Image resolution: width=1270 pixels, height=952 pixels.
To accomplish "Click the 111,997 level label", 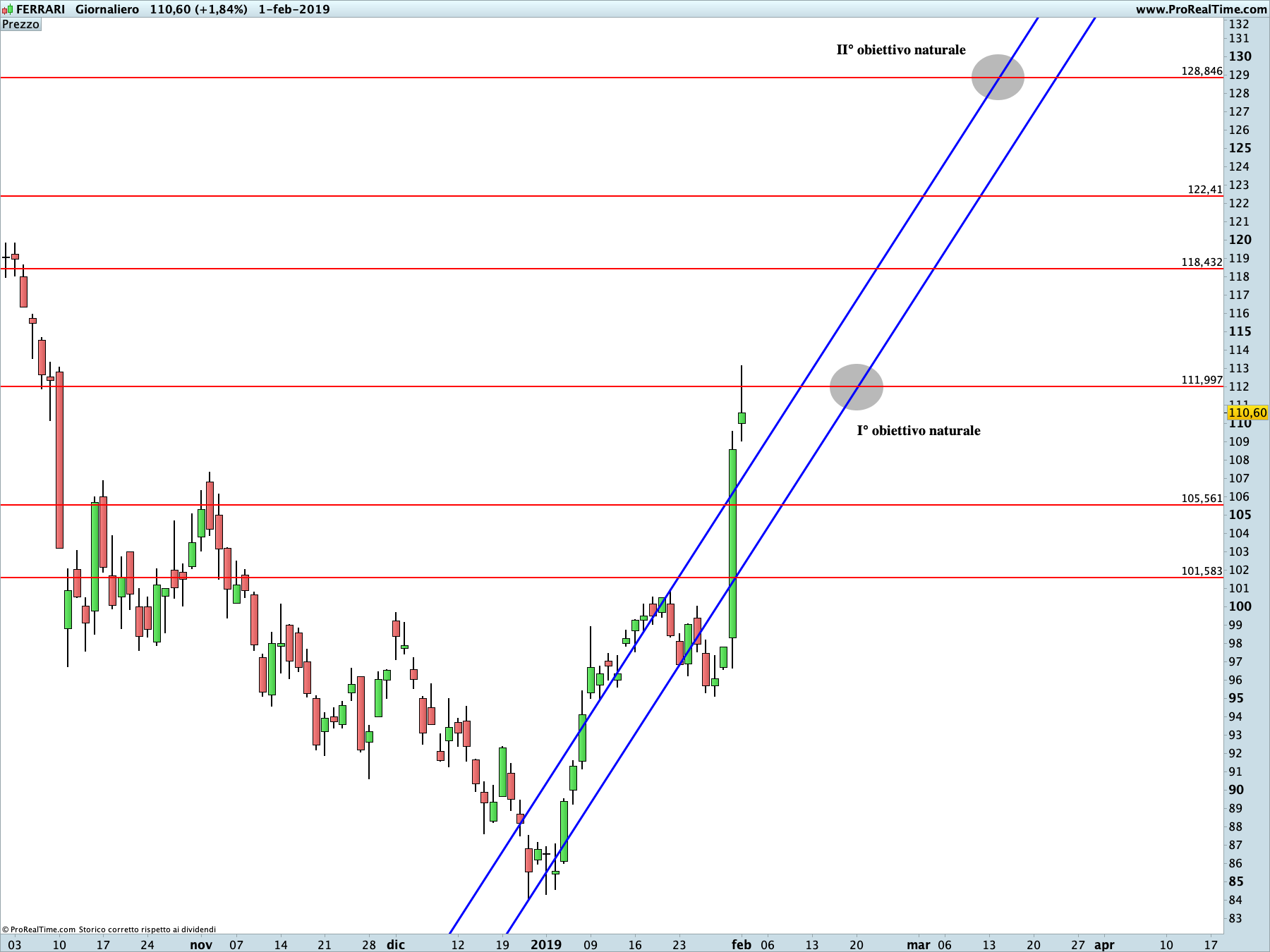I will point(1202,380).
